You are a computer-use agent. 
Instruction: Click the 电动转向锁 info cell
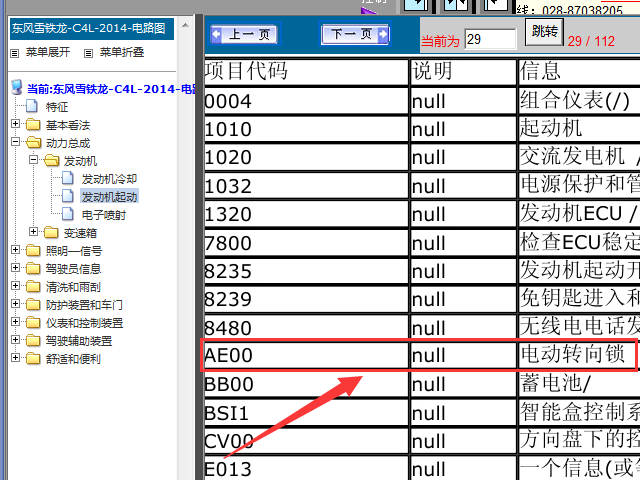(x=578, y=355)
